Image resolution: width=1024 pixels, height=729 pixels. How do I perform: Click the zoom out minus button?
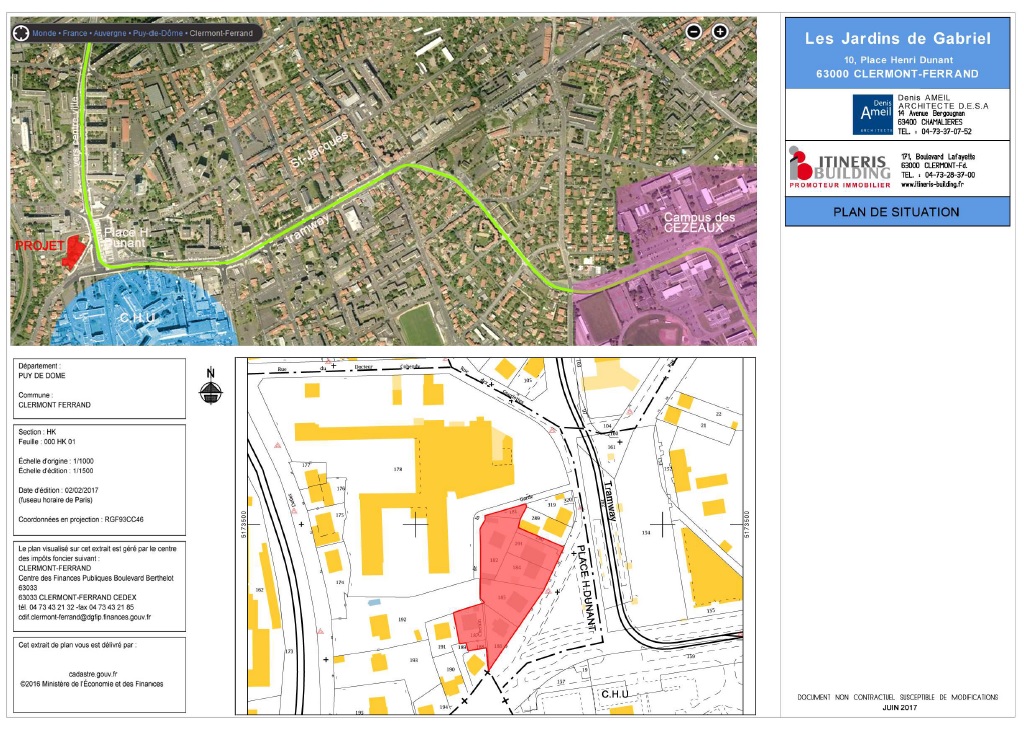coord(694,31)
